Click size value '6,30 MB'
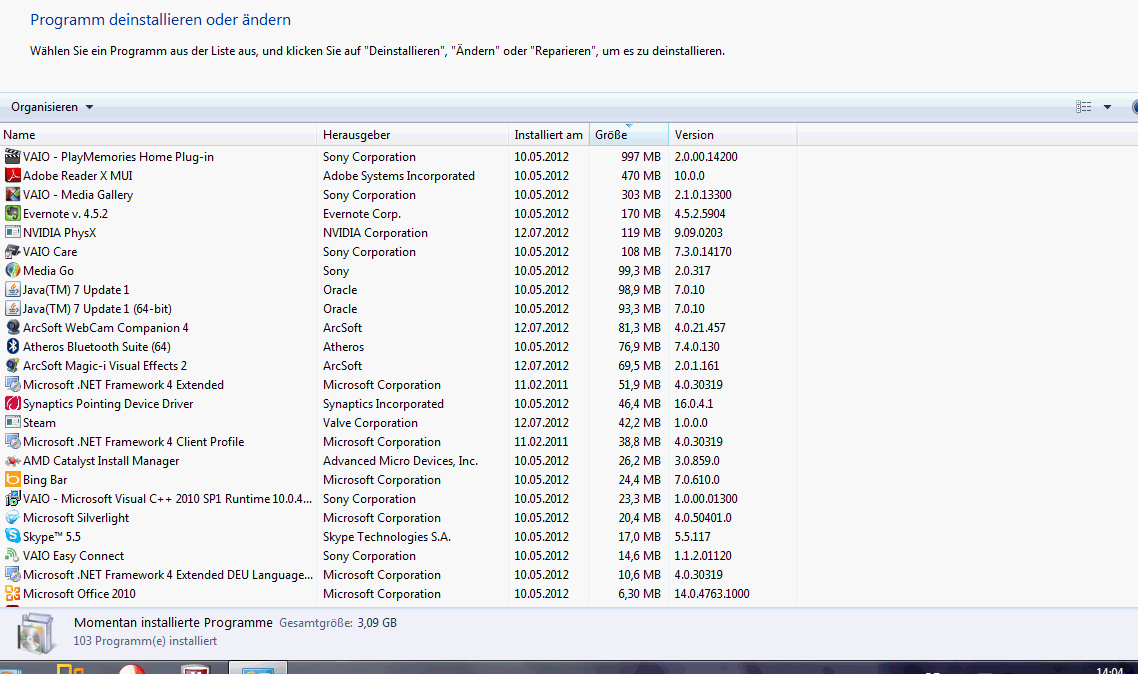 [639, 593]
